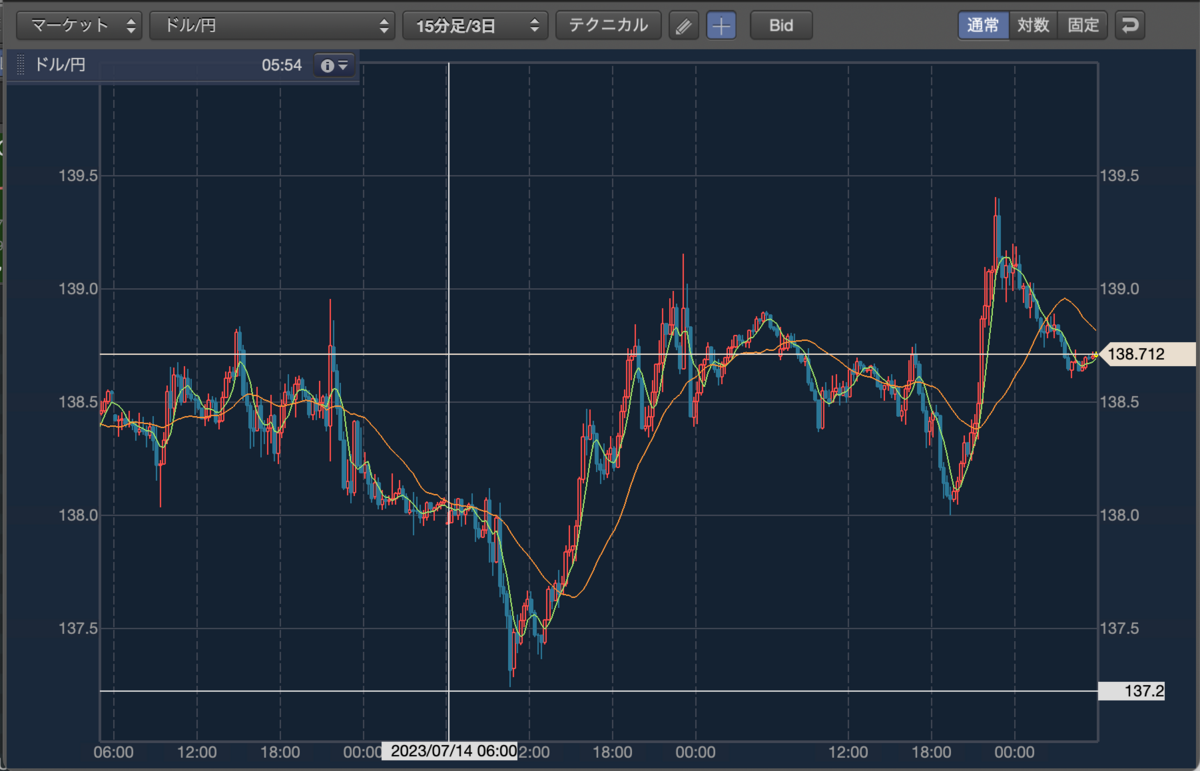
Task: Open the info dropdown next to 05:54
Action: [334, 65]
